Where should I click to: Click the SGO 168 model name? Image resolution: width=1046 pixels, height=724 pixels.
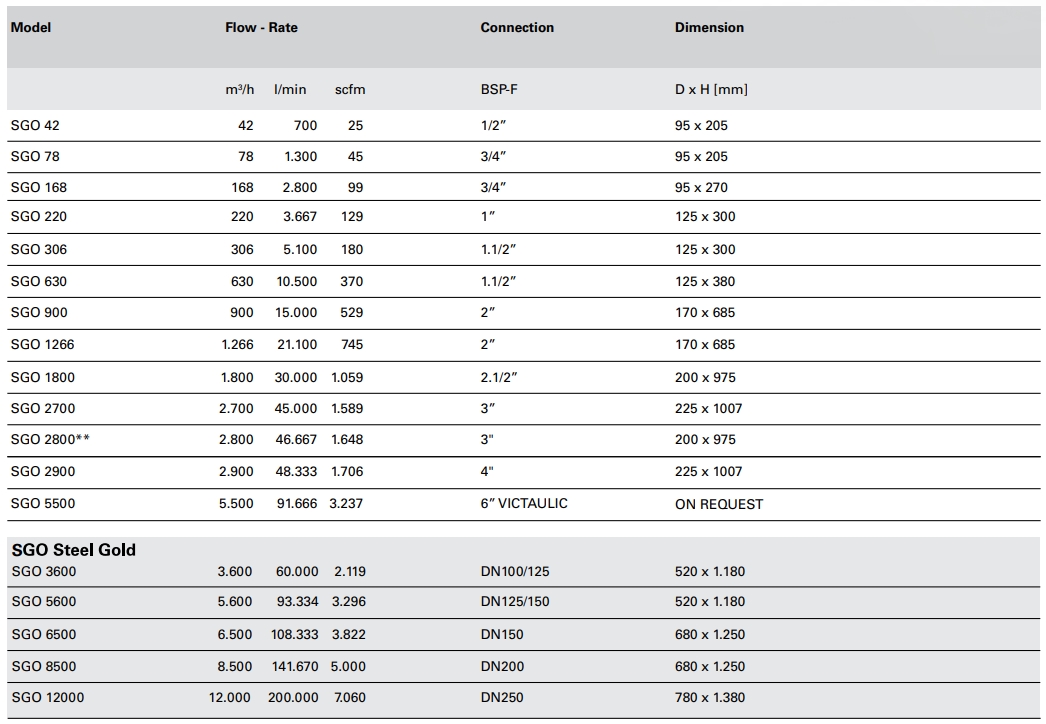39,188
